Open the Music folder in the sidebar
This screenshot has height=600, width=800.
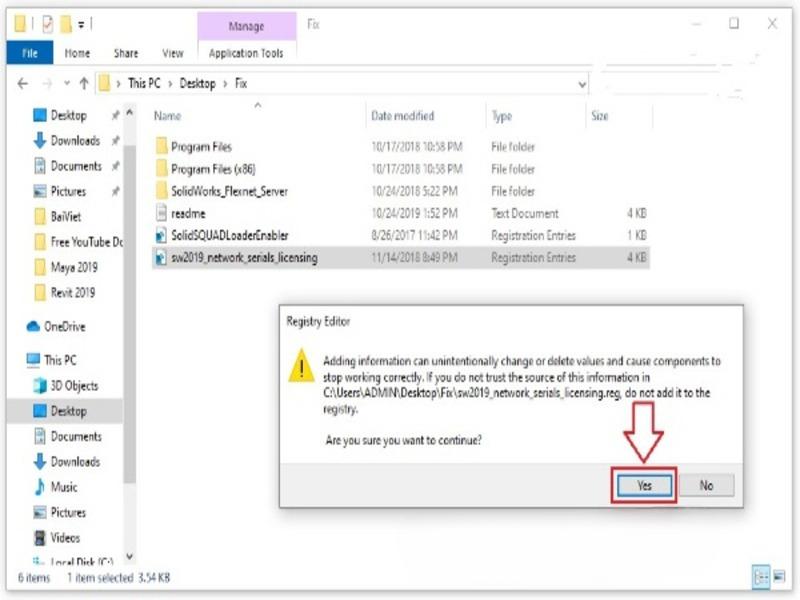coord(64,487)
